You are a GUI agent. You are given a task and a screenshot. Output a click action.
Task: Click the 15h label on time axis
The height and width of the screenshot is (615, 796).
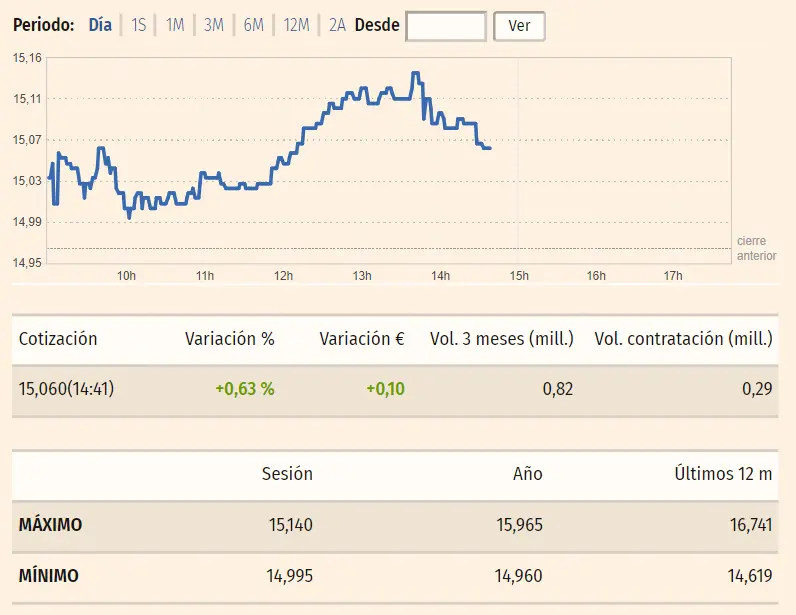click(x=518, y=276)
